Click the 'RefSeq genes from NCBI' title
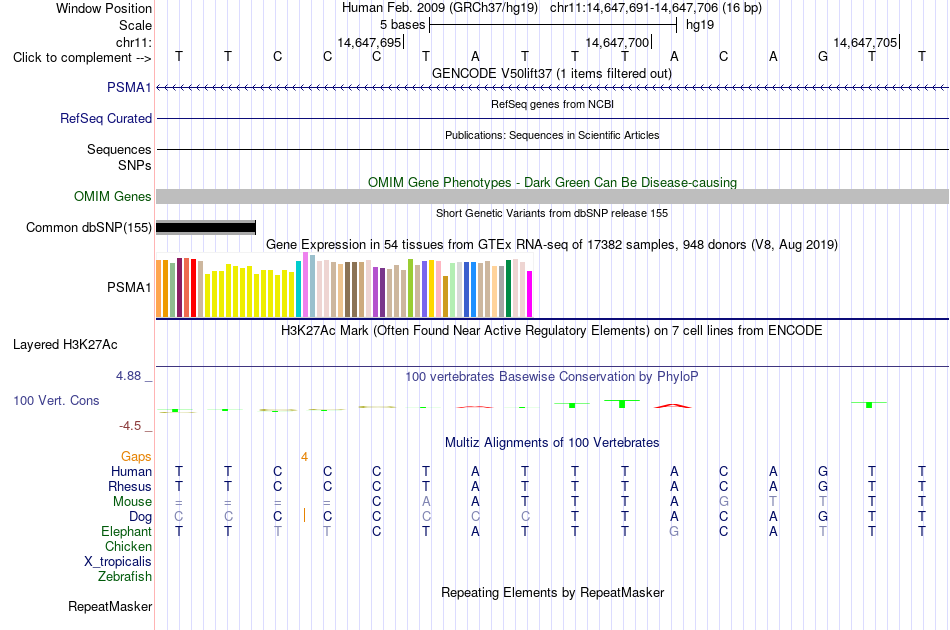The image size is (950, 630). tap(552, 104)
